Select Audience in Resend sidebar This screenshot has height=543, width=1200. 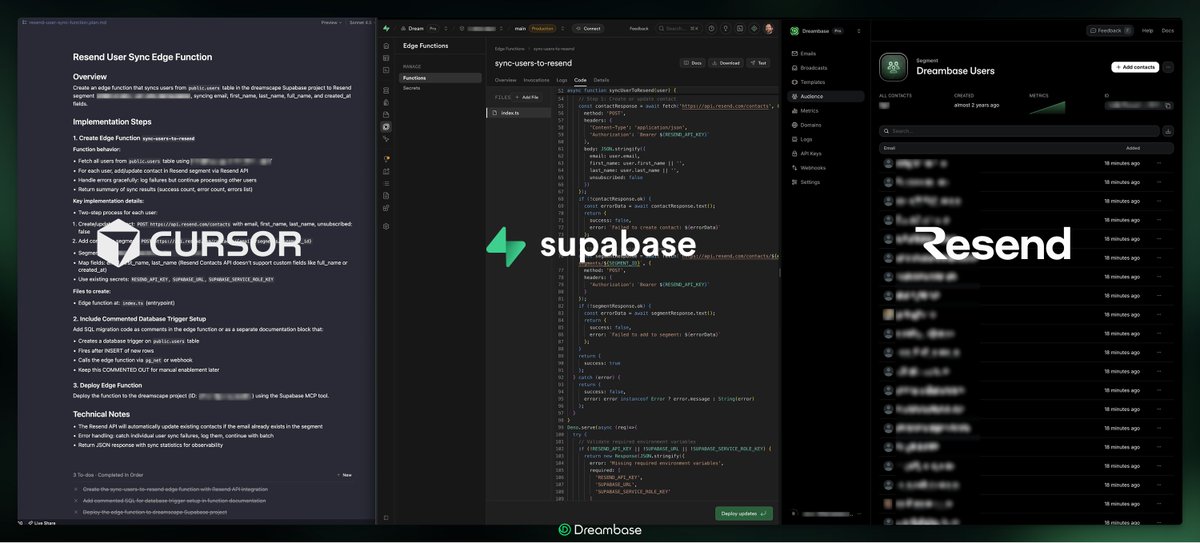(x=825, y=96)
